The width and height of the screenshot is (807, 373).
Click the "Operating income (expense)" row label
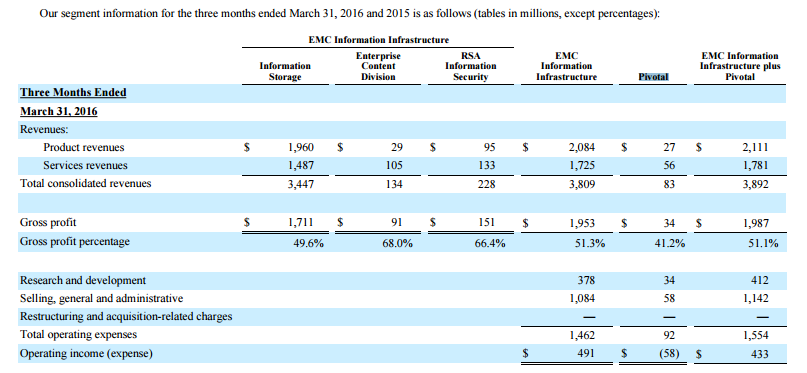tap(86, 353)
